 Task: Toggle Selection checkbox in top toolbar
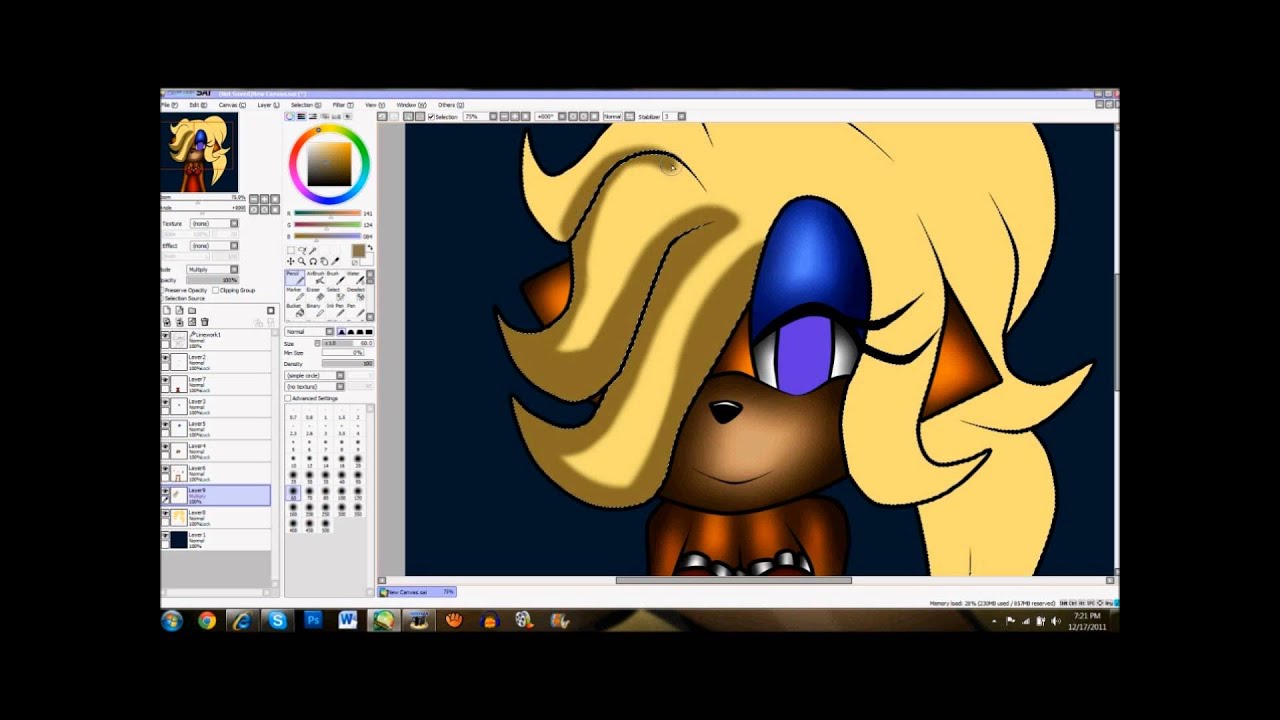click(431, 117)
